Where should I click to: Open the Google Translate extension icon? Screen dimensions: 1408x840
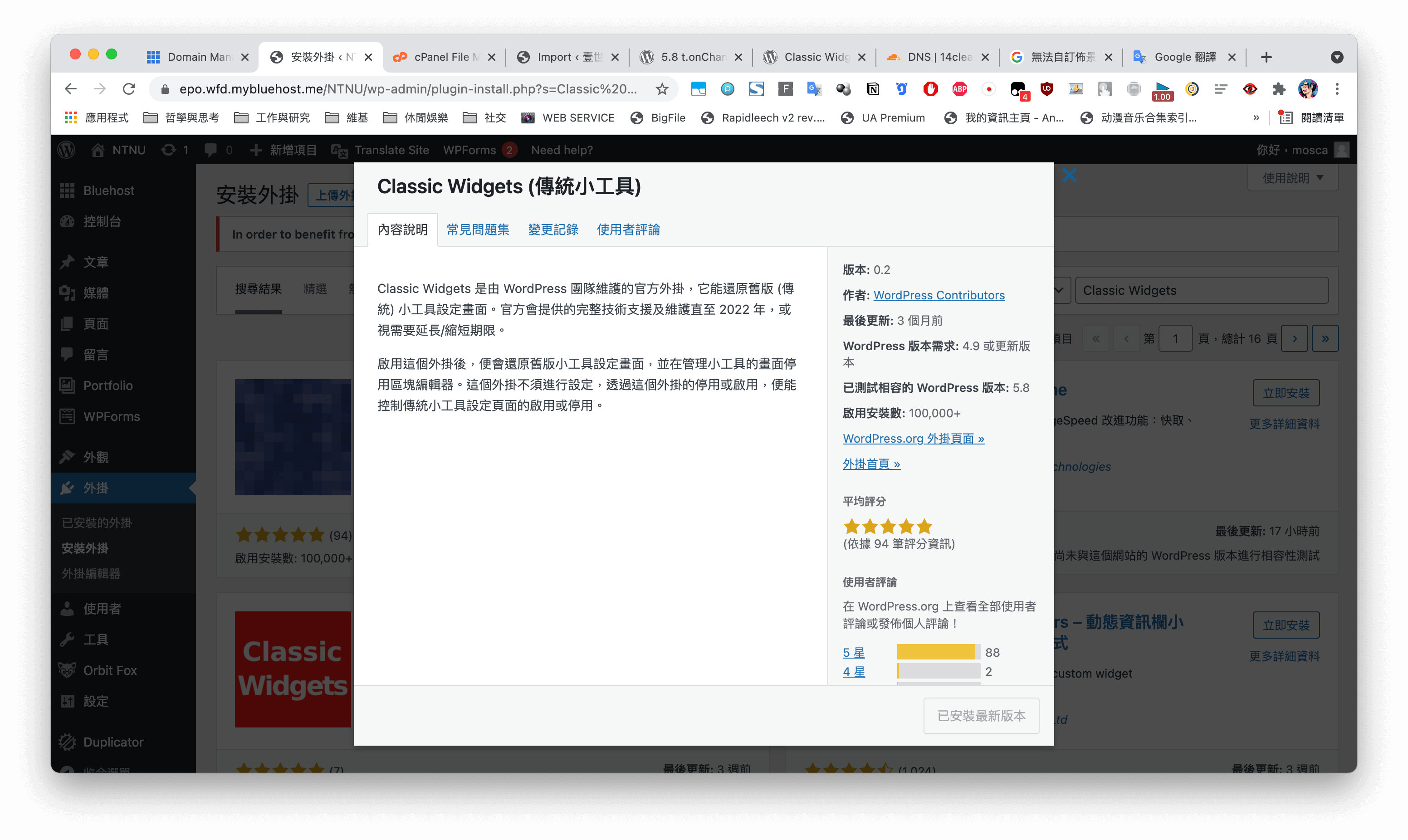(x=814, y=89)
